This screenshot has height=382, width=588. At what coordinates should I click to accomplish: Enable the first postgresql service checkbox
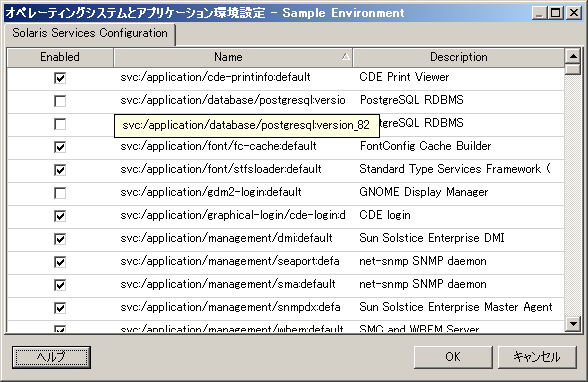tap(60, 101)
